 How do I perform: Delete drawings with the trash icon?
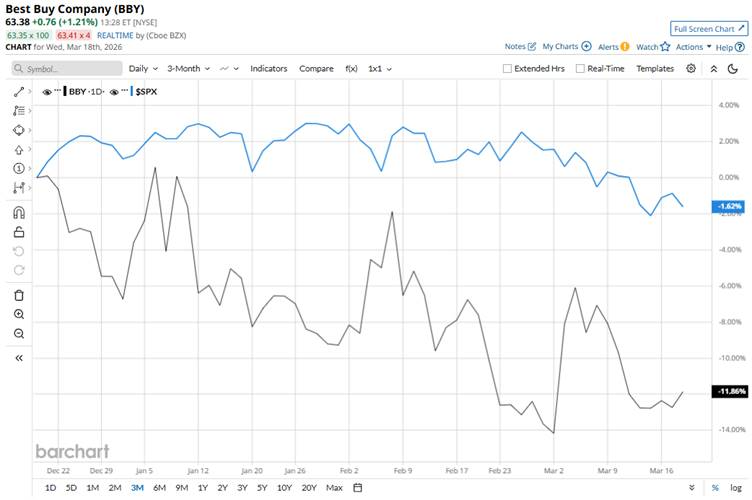pyautogui.click(x=19, y=294)
